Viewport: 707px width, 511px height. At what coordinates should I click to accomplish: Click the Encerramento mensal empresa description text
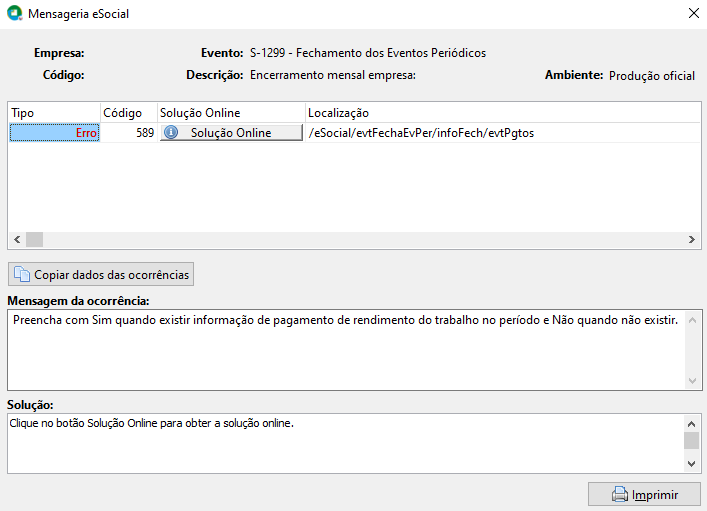pos(333,75)
